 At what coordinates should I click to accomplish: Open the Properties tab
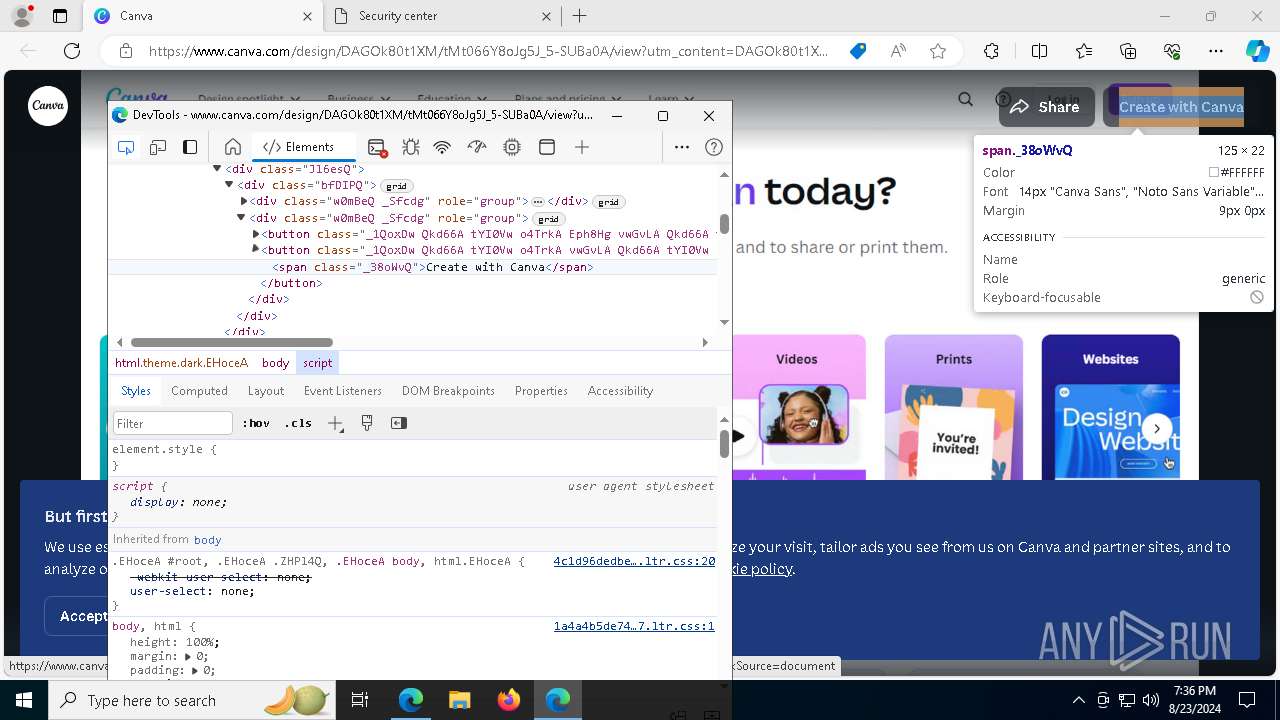(541, 391)
